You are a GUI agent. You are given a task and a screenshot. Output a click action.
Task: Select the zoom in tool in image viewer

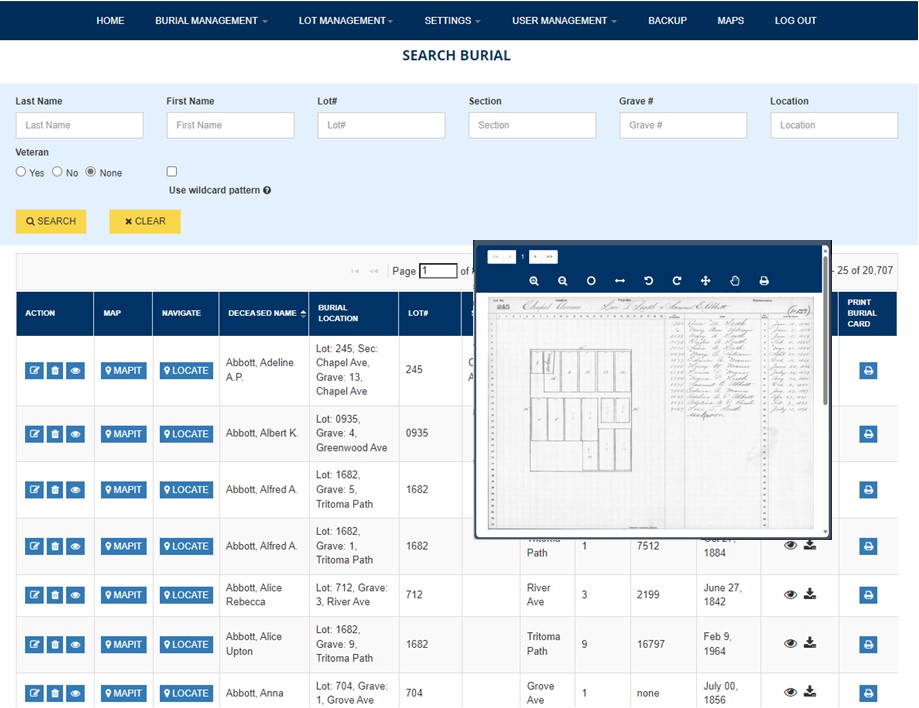(534, 281)
